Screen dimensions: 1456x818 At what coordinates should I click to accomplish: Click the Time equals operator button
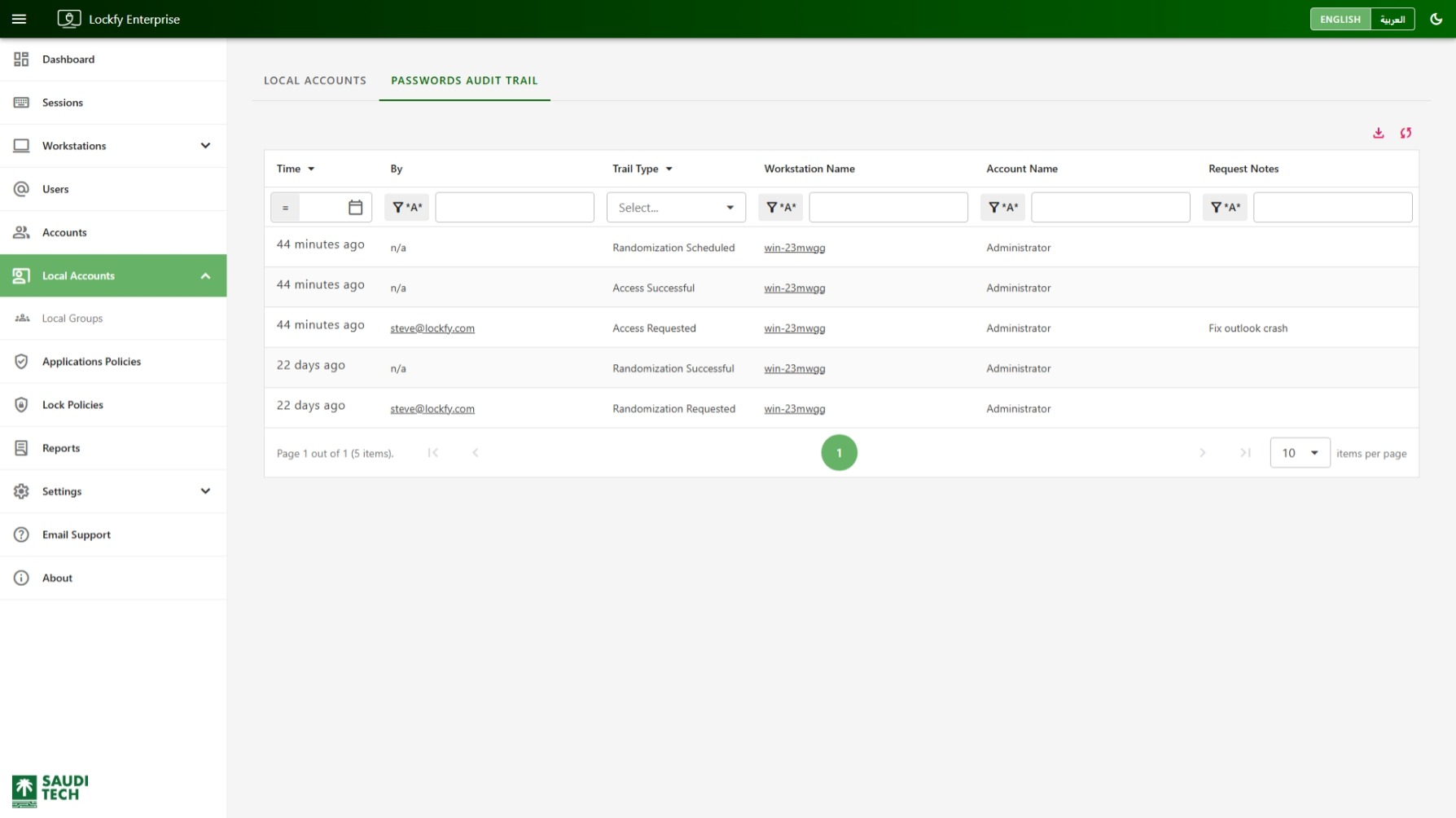click(x=285, y=208)
